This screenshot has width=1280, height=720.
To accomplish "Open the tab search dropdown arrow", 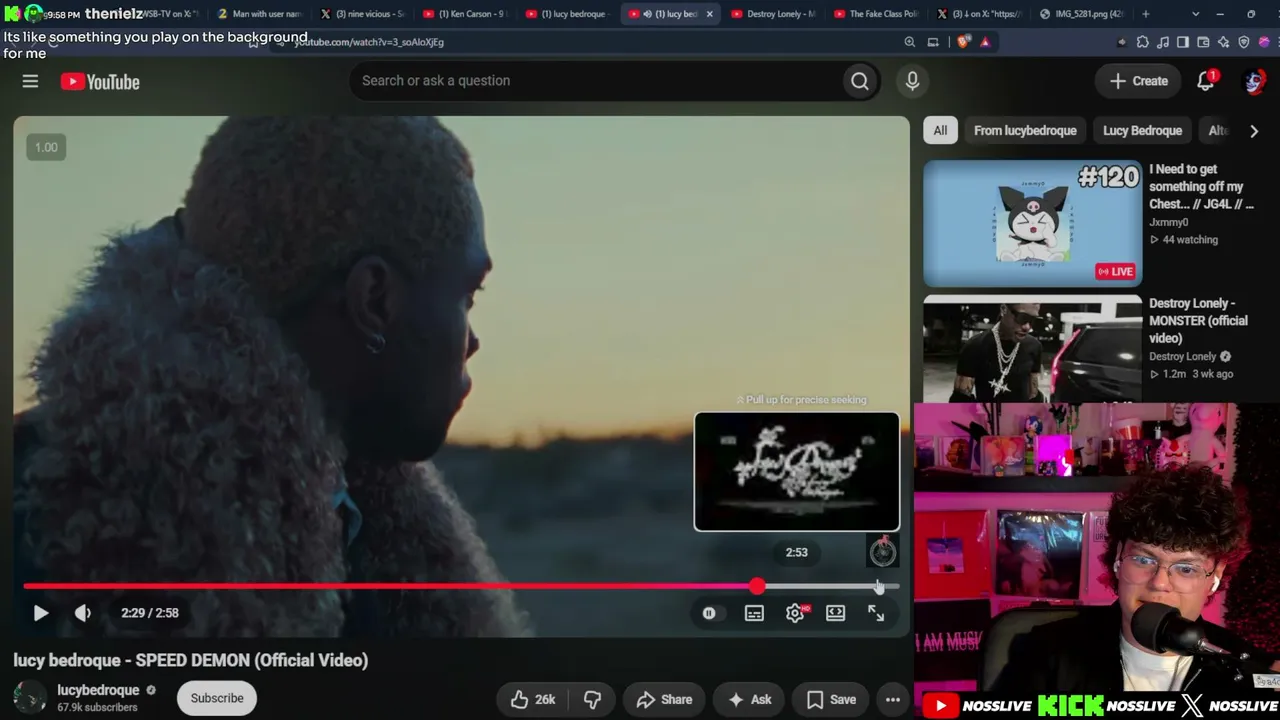I will pyautogui.click(x=1196, y=14).
